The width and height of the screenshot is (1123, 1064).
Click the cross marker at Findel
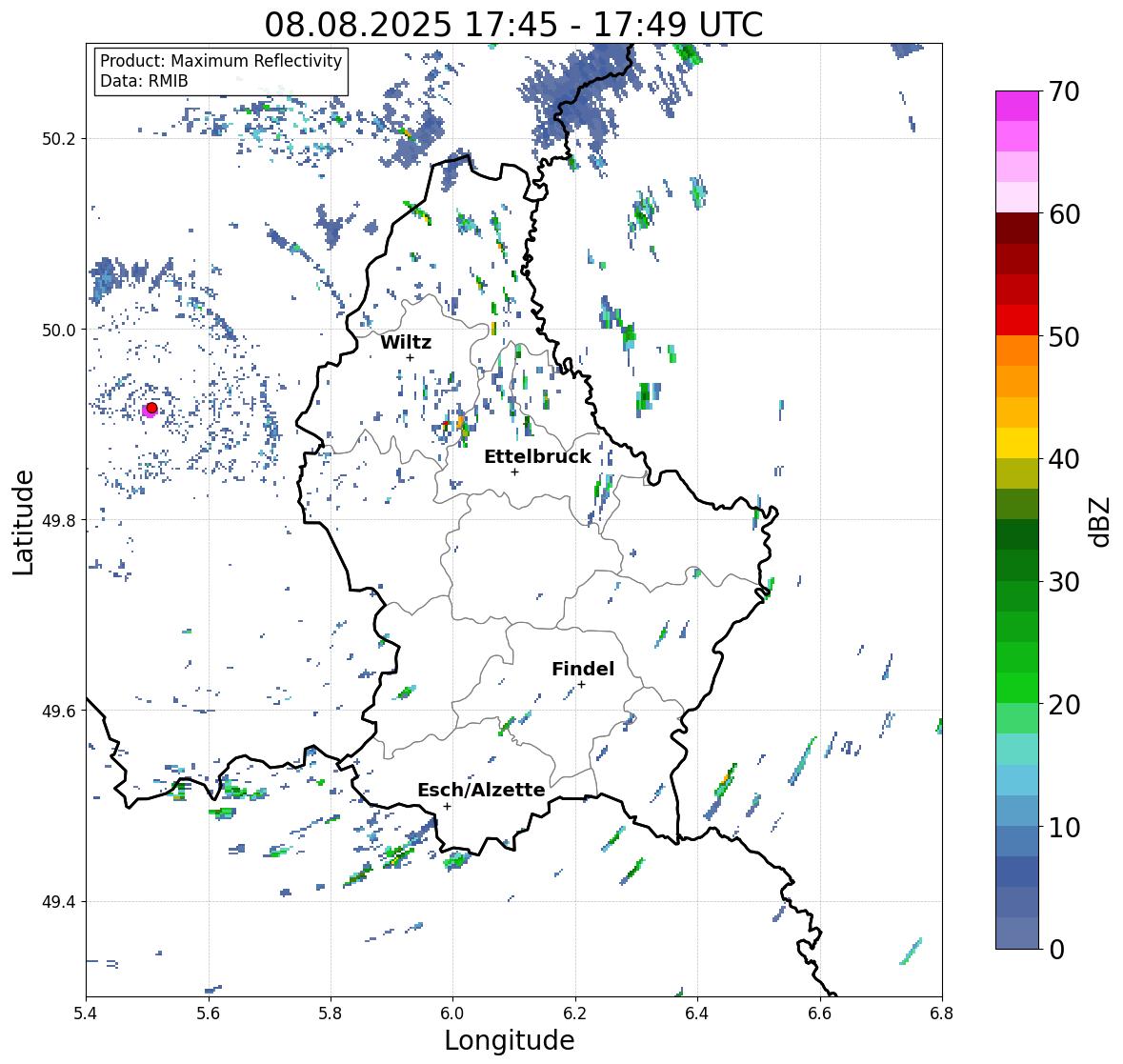click(582, 685)
